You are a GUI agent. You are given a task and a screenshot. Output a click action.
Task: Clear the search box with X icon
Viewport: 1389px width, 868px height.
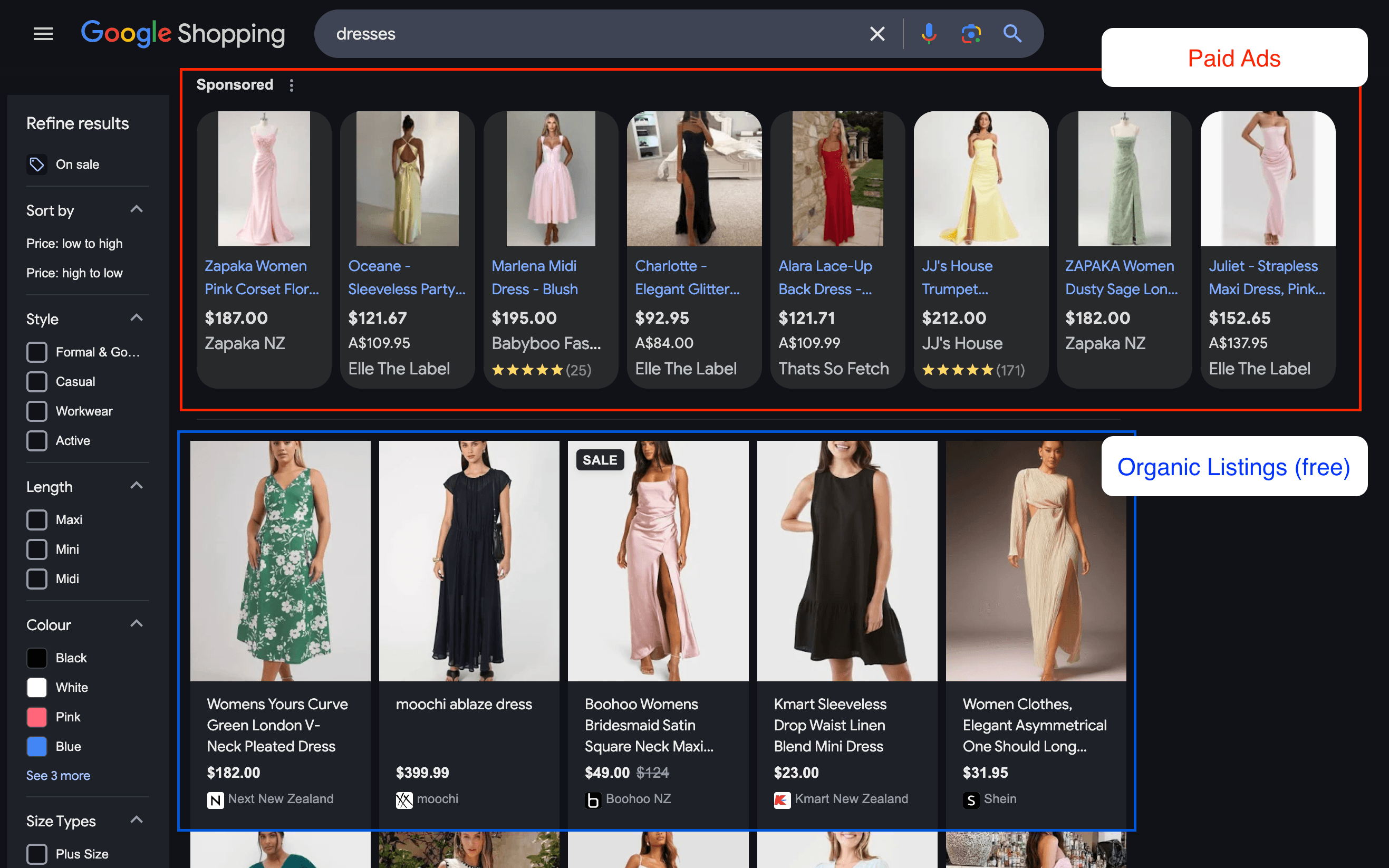pos(877,34)
